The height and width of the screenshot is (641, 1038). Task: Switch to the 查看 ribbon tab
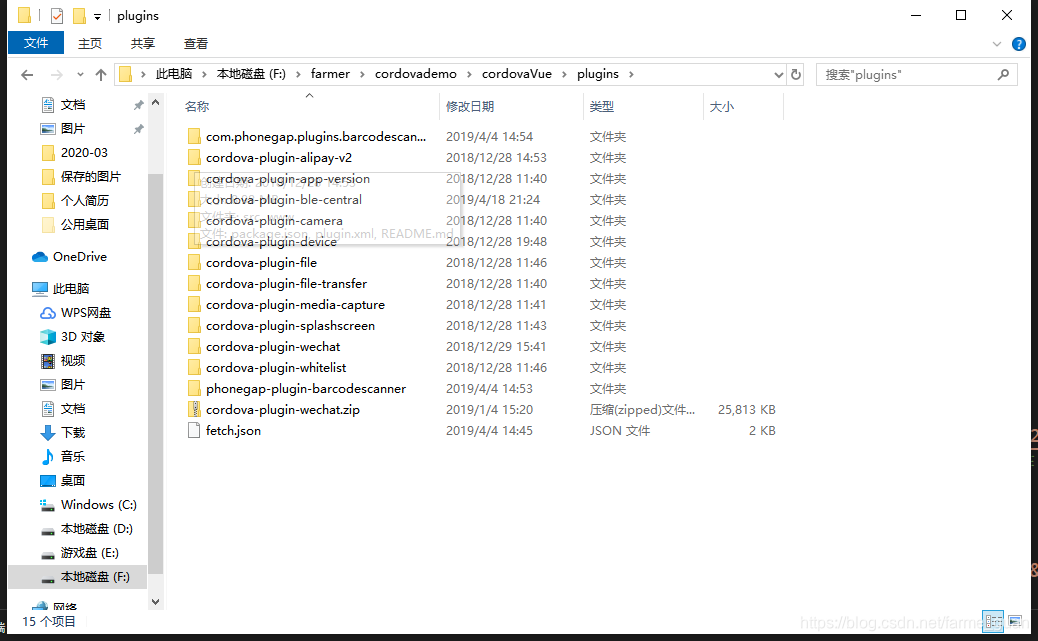click(195, 43)
